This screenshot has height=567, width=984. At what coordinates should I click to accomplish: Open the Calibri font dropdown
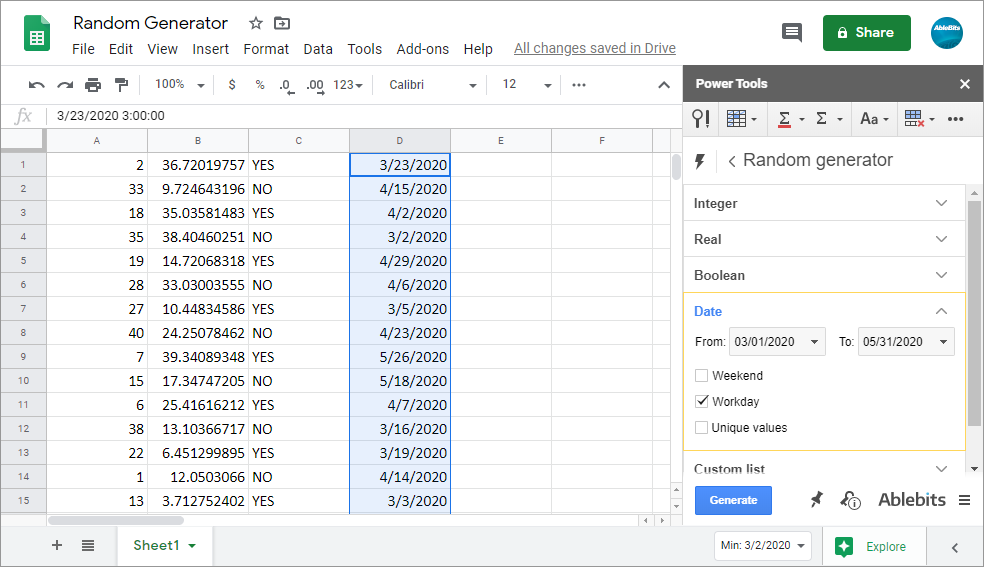coord(432,85)
